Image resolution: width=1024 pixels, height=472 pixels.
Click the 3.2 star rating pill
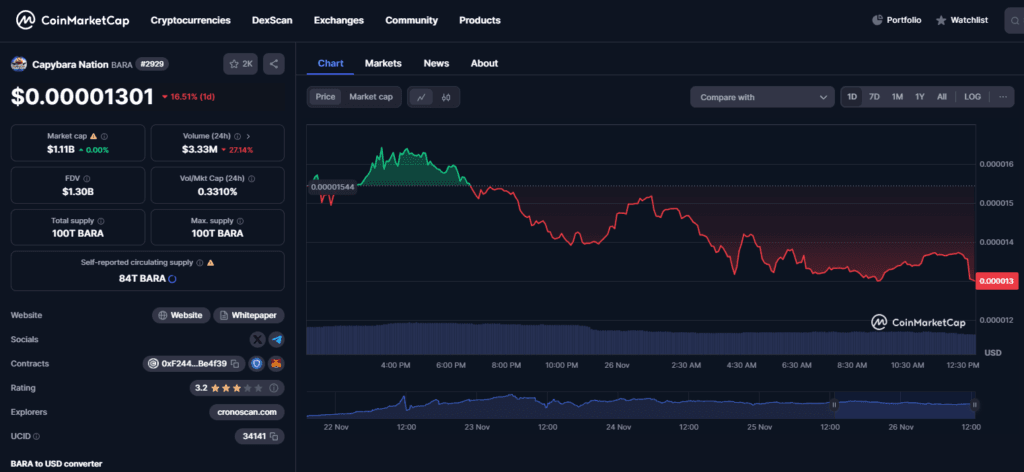tap(237, 388)
